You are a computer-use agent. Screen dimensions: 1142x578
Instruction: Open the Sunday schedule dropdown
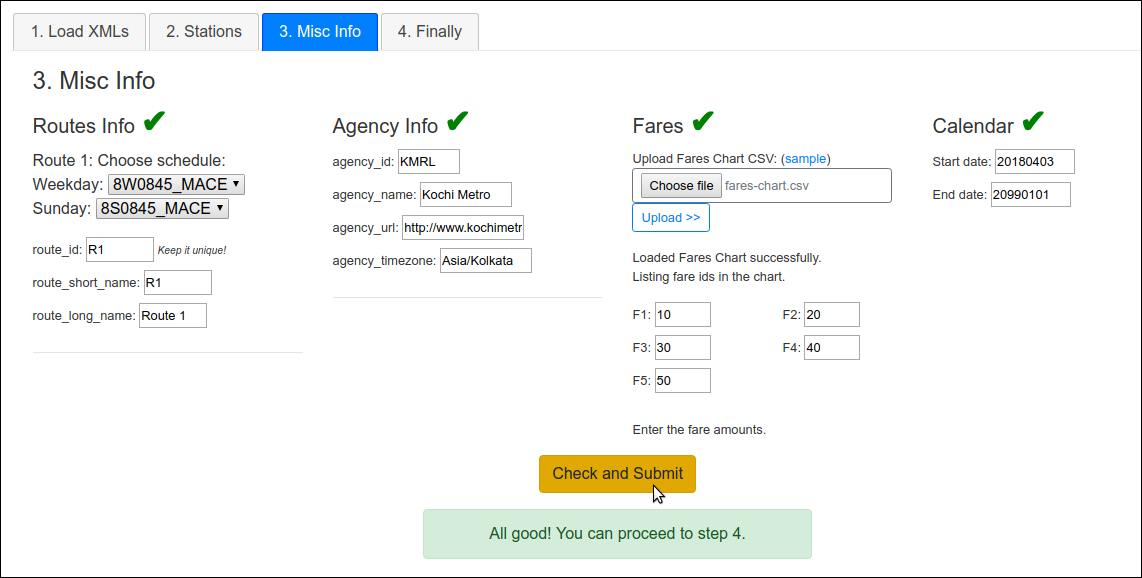pyautogui.click(x=162, y=209)
